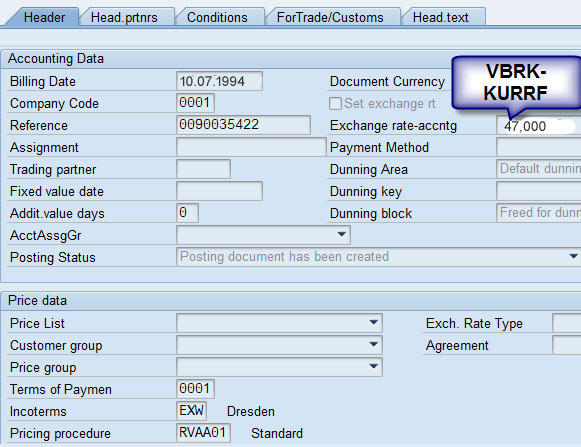Toggle the Set exchange rt checkbox
Screen dimensions: 581x447
[x=335, y=103]
